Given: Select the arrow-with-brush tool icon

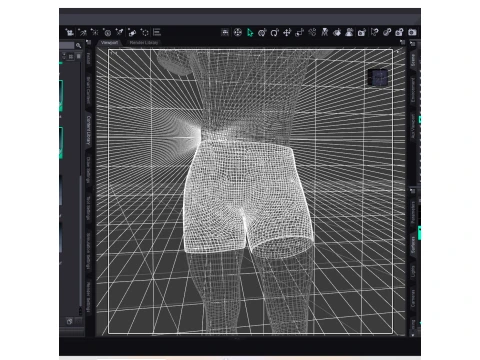Looking at the screenshot, I should point(374,32).
